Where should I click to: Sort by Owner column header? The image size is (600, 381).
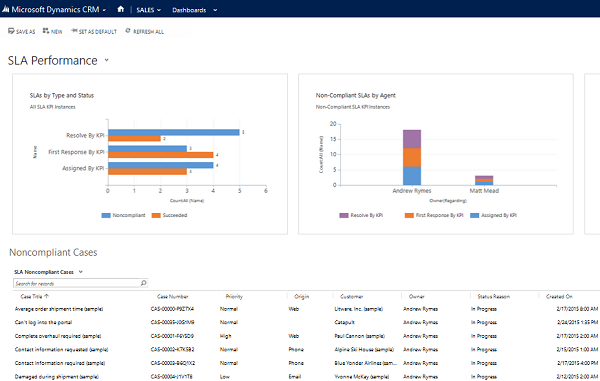pos(417,296)
